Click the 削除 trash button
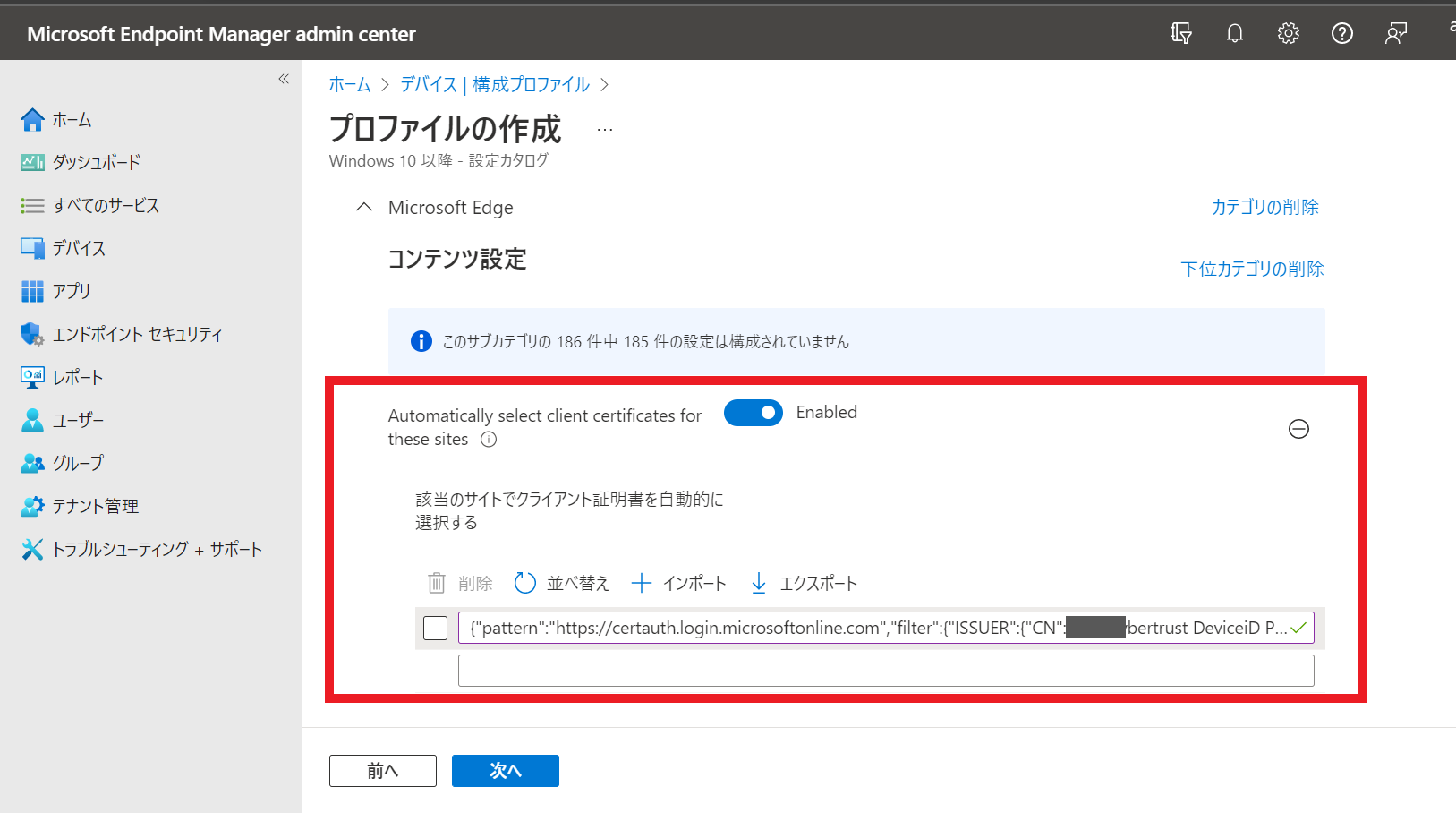This screenshot has width=1456, height=813. tap(460, 584)
